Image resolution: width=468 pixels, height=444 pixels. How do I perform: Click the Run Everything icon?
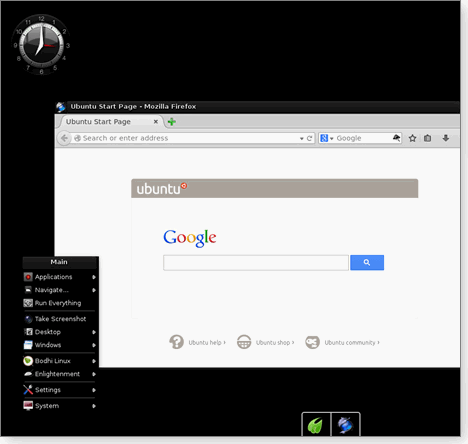[x=28, y=303]
